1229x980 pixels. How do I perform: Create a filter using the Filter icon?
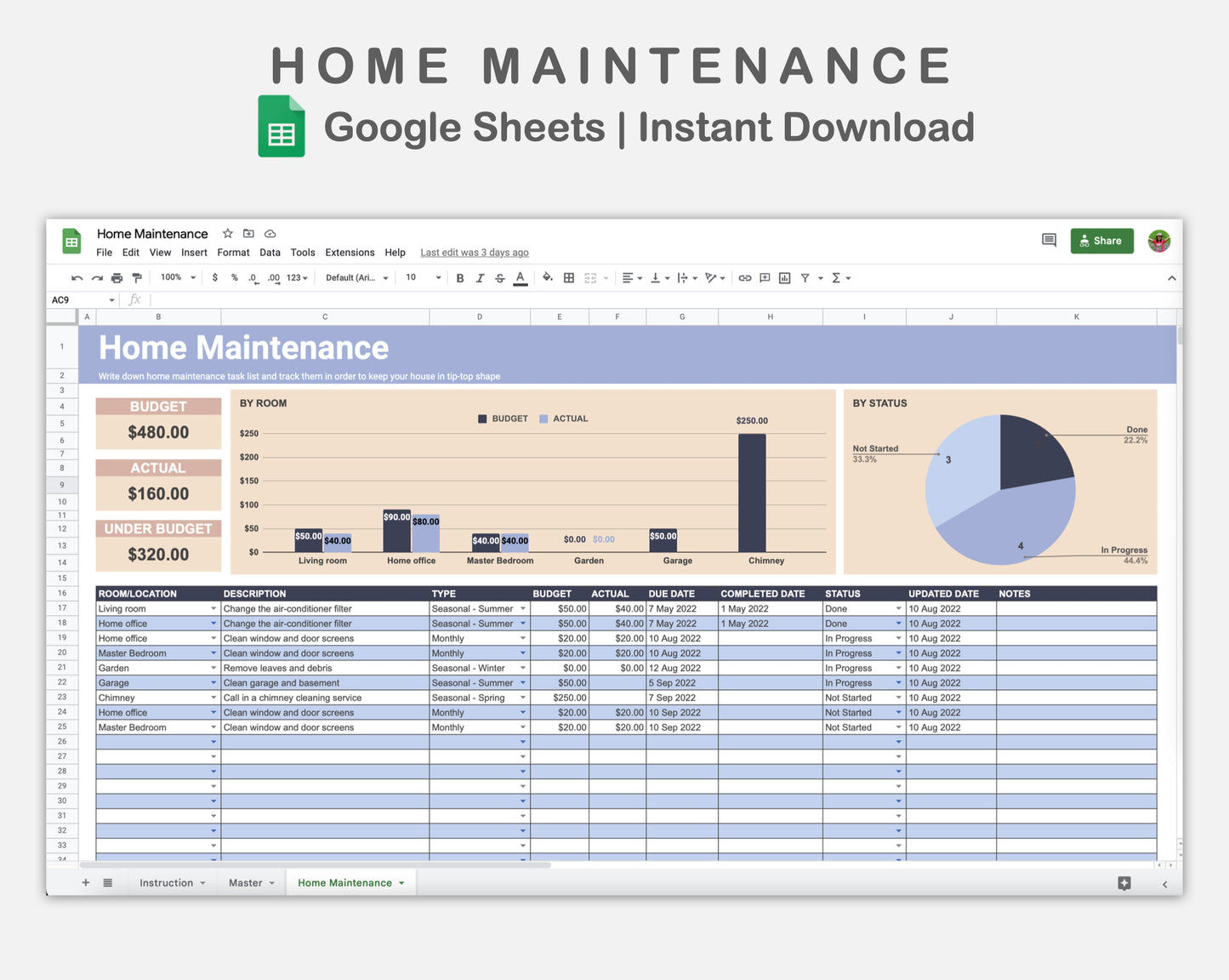[805, 278]
